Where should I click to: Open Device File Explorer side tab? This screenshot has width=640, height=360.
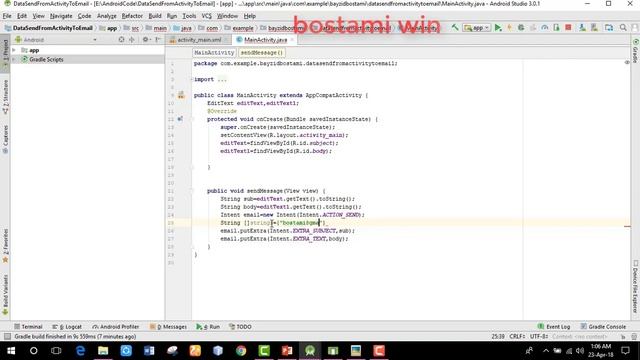point(635,287)
